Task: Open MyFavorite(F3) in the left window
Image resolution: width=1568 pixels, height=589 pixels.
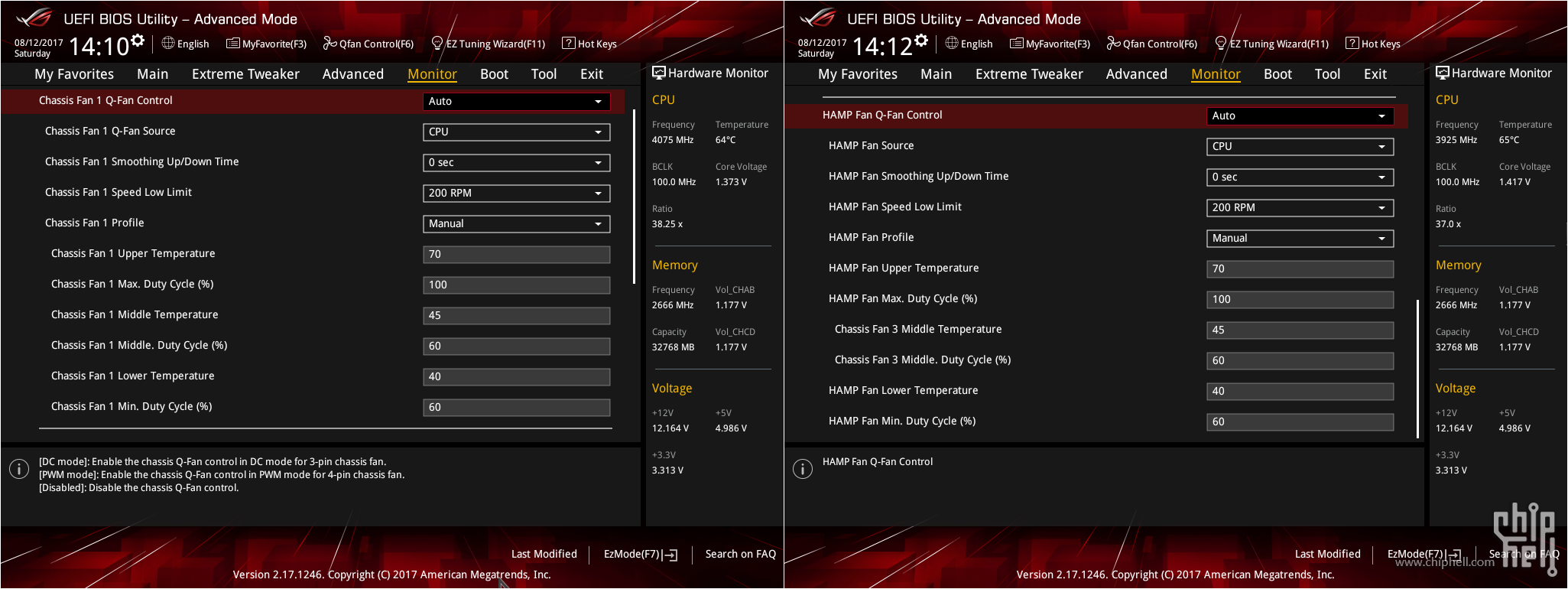Action: click(x=267, y=44)
